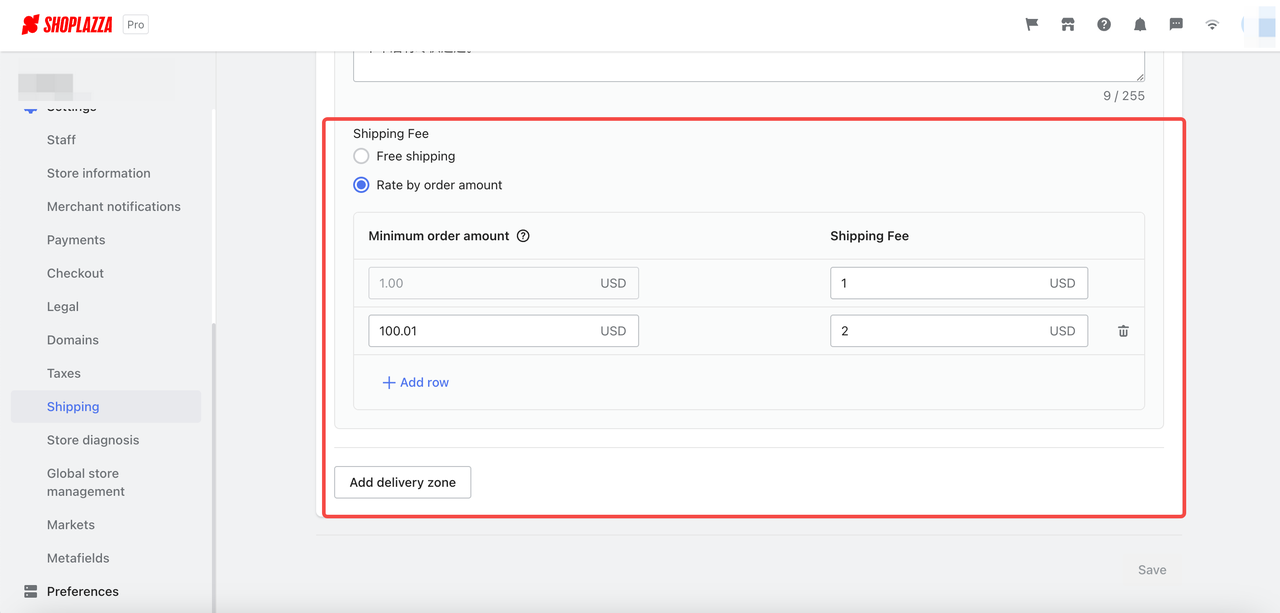Open the Preferences section

click(83, 591)
